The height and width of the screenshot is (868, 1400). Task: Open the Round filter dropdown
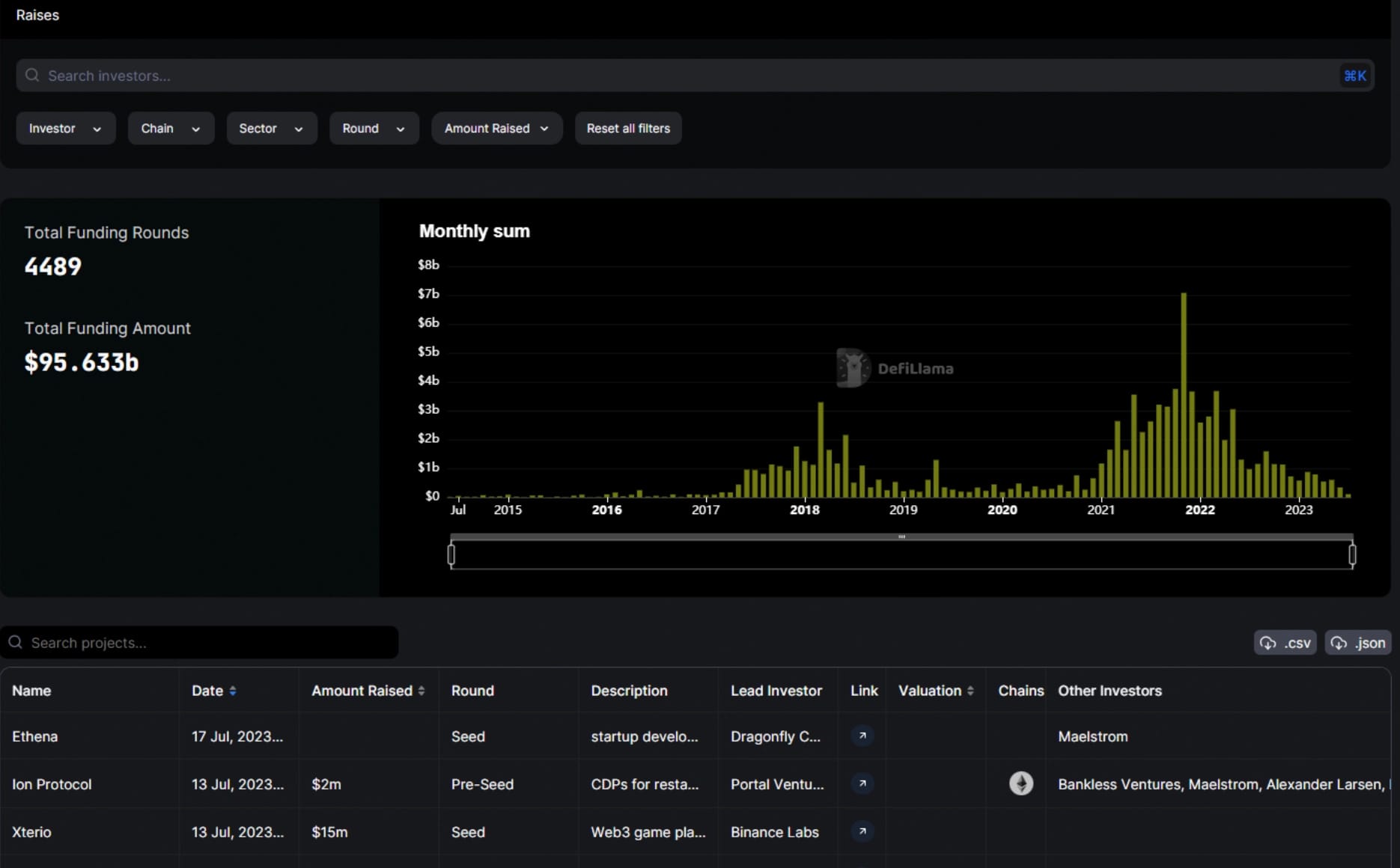[x=374, y=128]
